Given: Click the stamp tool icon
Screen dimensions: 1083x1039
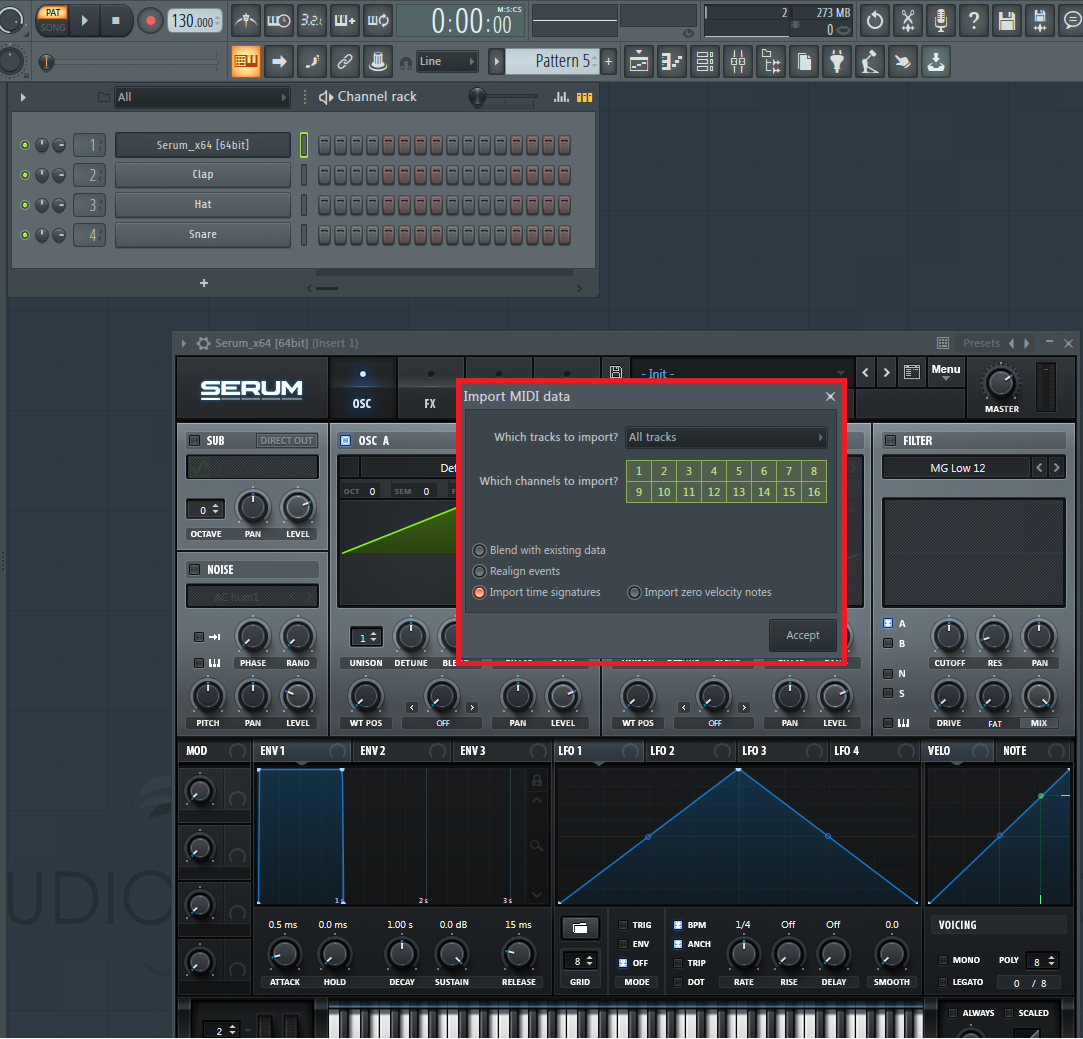Looking at the screenshot, I should pos(378,61).
